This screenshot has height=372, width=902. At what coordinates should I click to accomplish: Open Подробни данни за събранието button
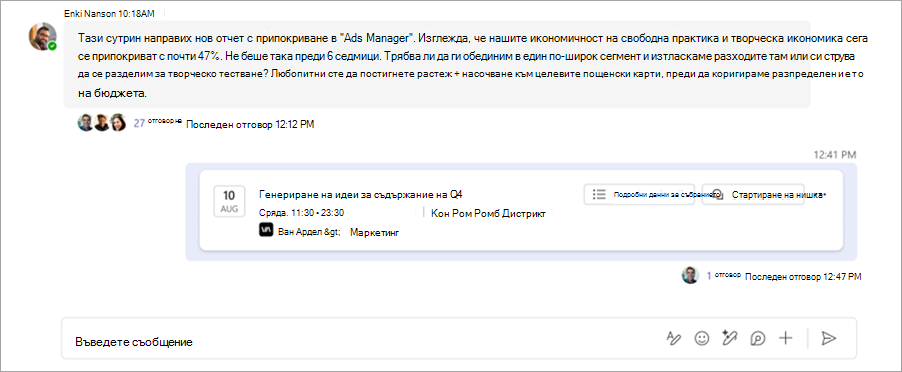pos(639,194)
